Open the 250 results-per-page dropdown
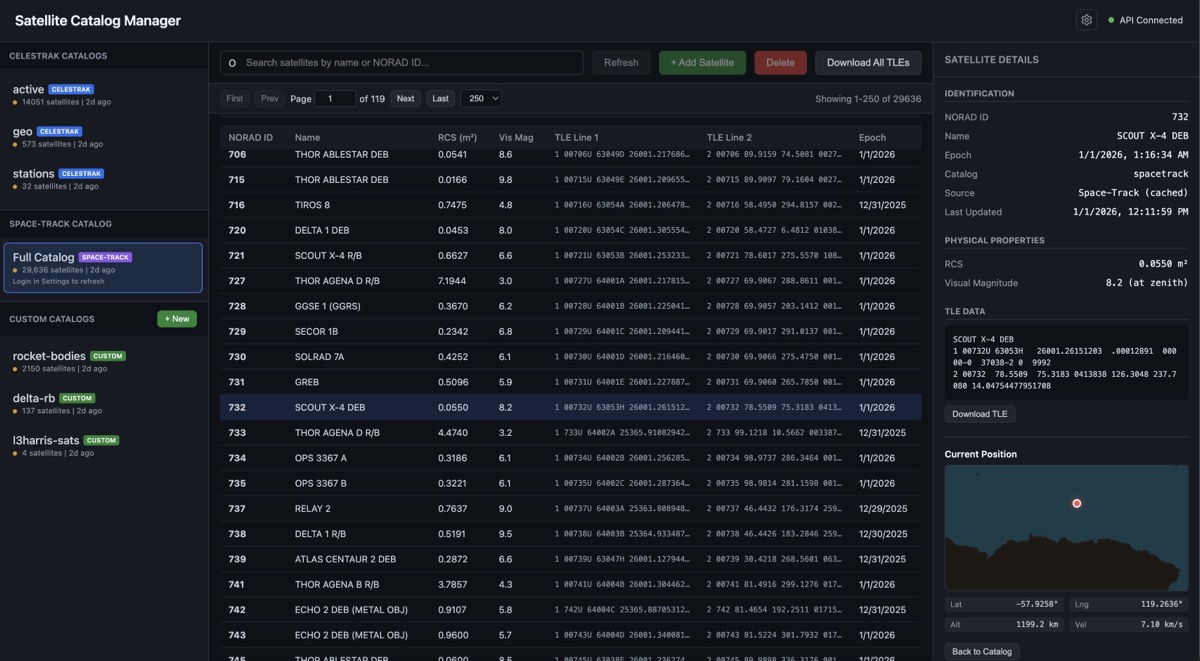The image size is (1200, 661). (481, 97)
